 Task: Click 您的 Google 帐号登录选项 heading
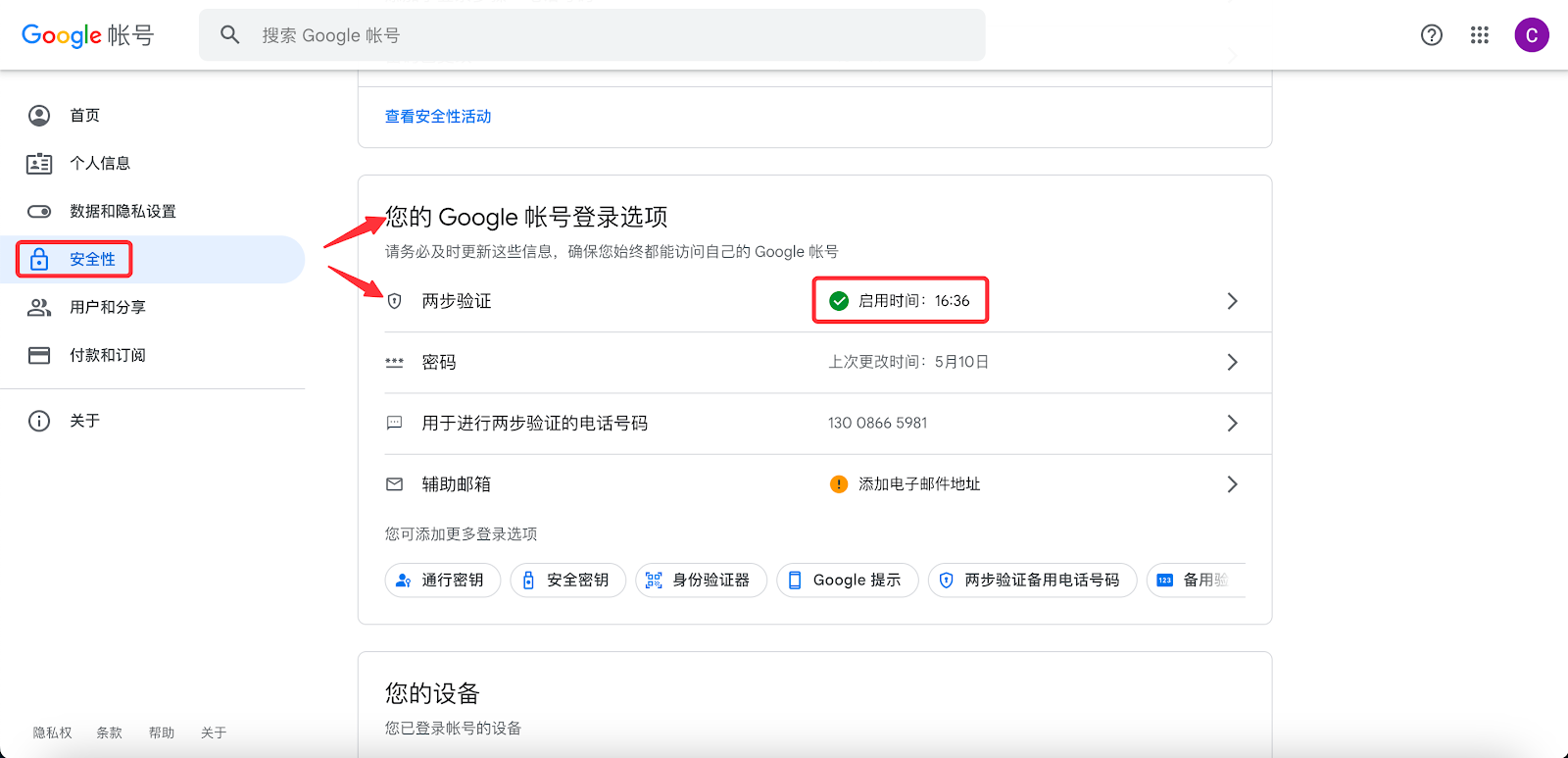(x=526, y=218)
